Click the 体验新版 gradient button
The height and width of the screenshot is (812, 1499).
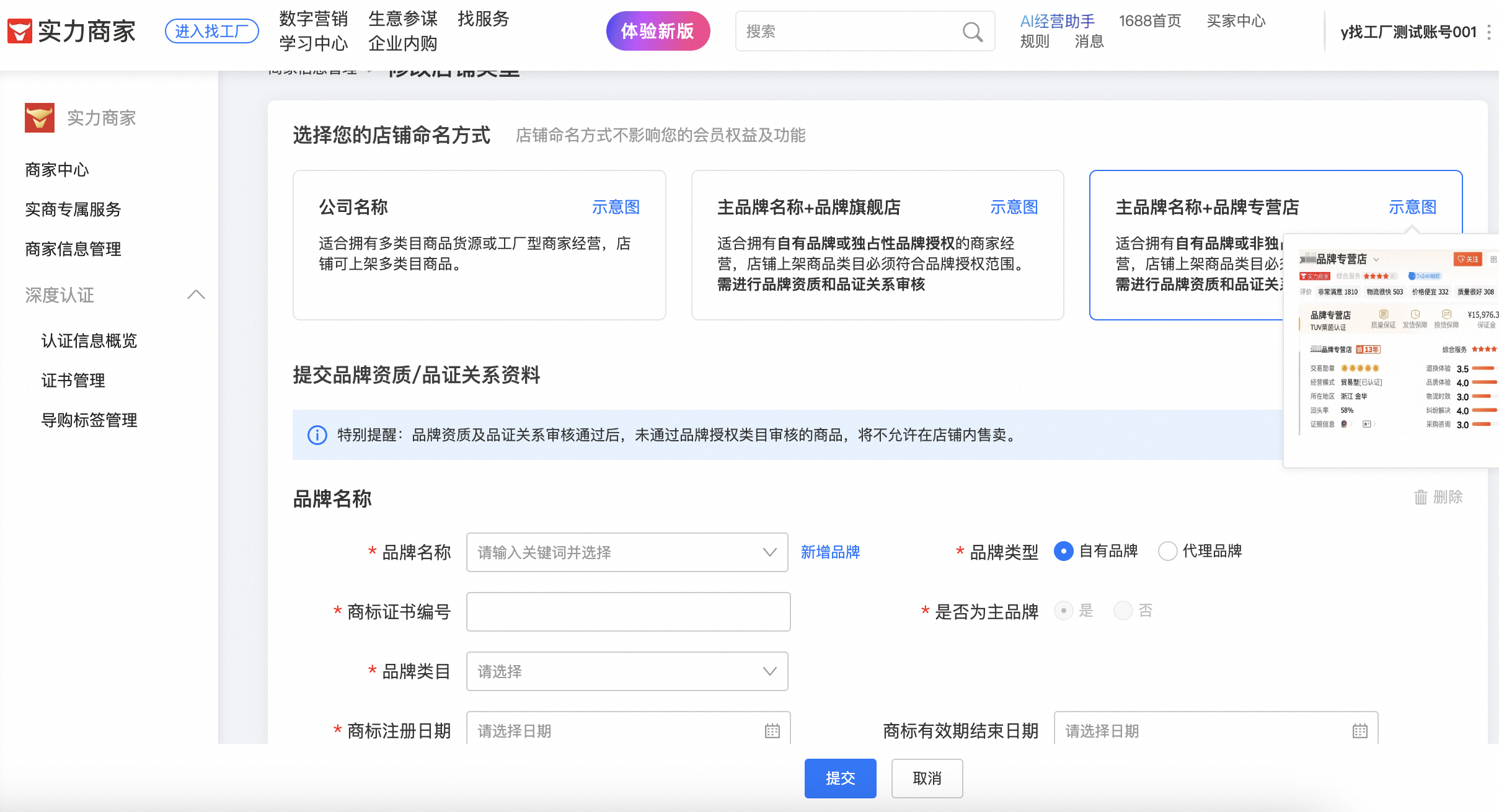pos(658,31)
